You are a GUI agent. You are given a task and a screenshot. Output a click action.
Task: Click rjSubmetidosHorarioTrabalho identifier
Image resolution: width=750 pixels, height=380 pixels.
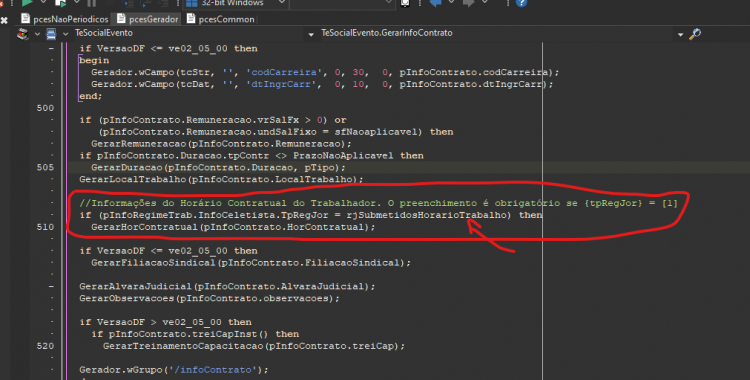(x=426, y=215)
